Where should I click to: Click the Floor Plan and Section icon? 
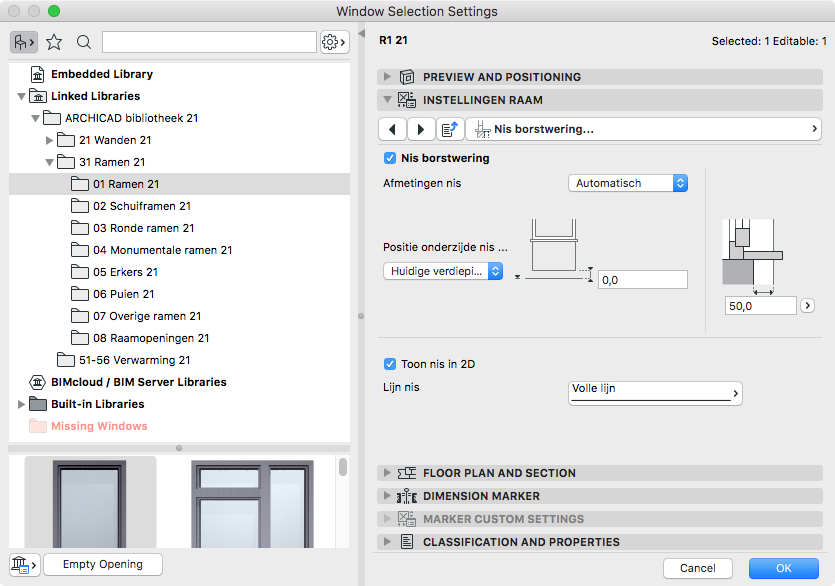(407, 473)
